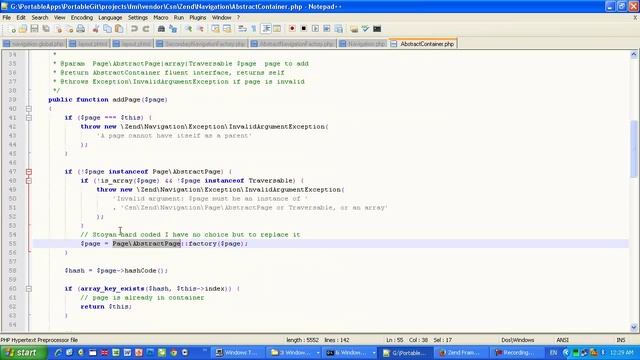
Task: Collapse the fold marker at line 40
Action: tap(29, 109)
